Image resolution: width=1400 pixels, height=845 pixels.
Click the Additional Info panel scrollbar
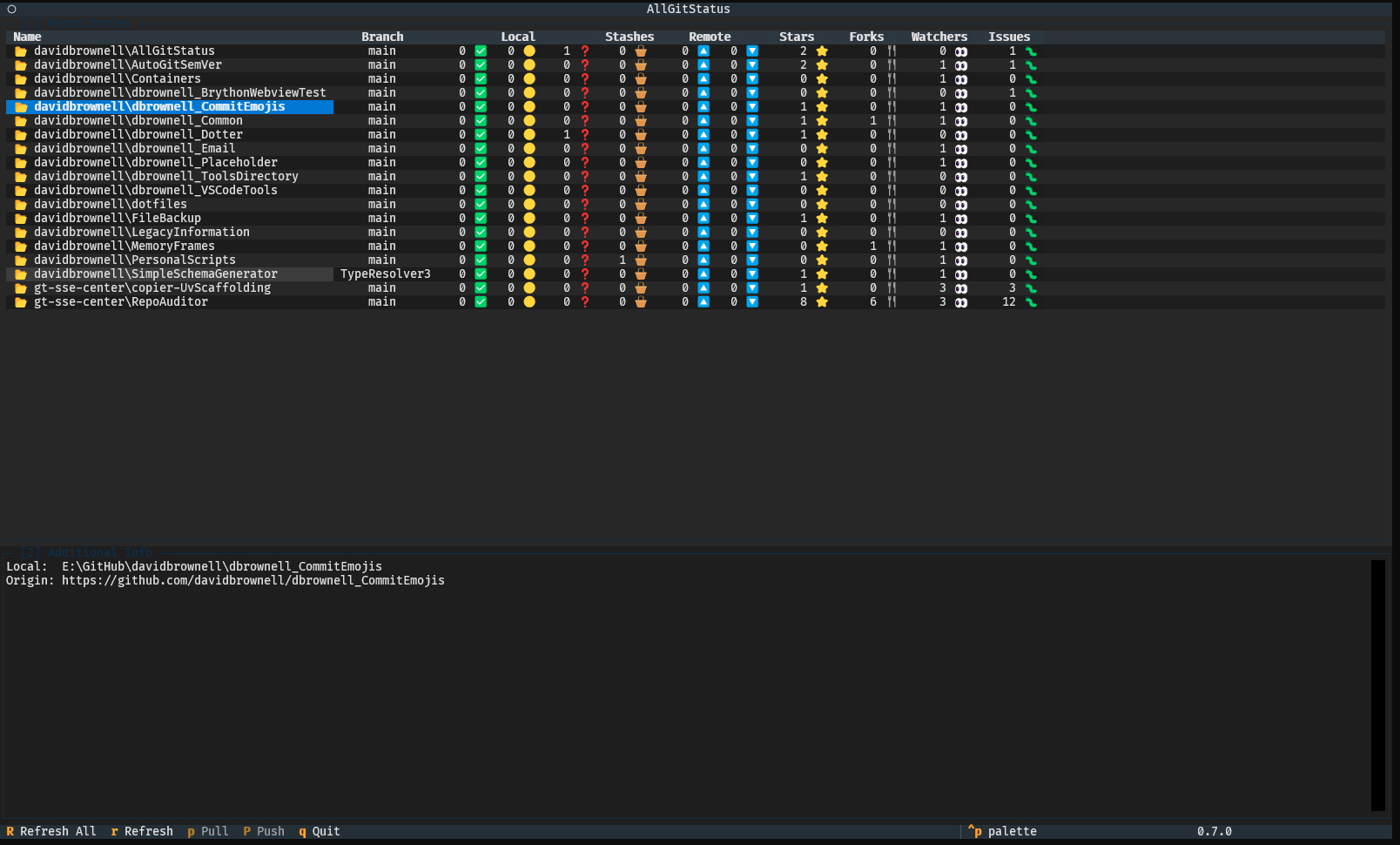tap(1378, 685)
